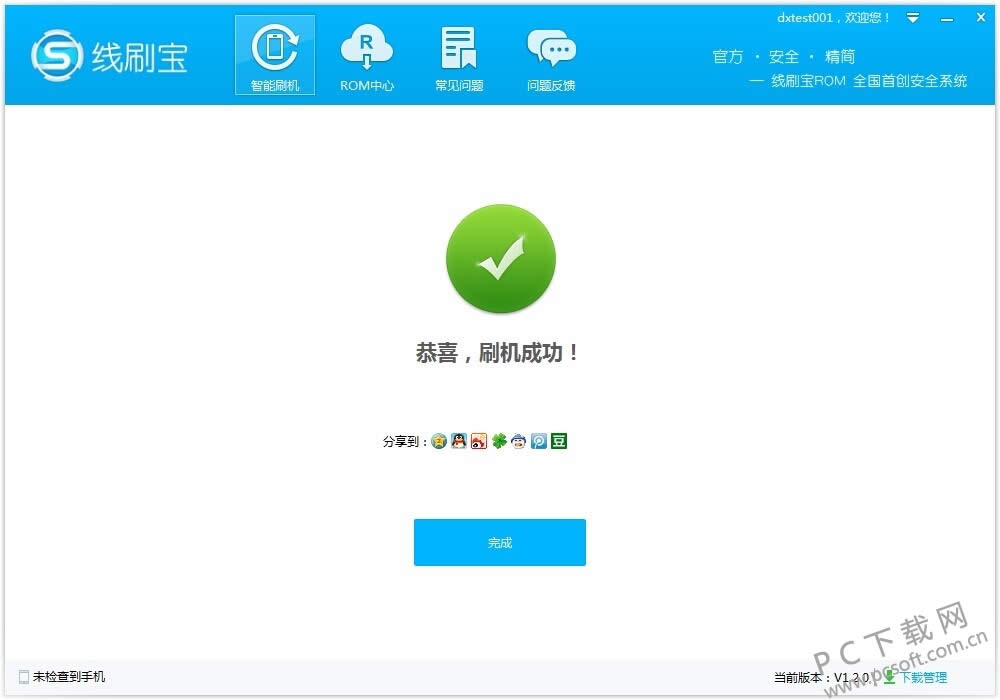Screen dimensions: 1000x700
Task: Share to Douban green 豆 icon
Action: [x=559, y=441]
